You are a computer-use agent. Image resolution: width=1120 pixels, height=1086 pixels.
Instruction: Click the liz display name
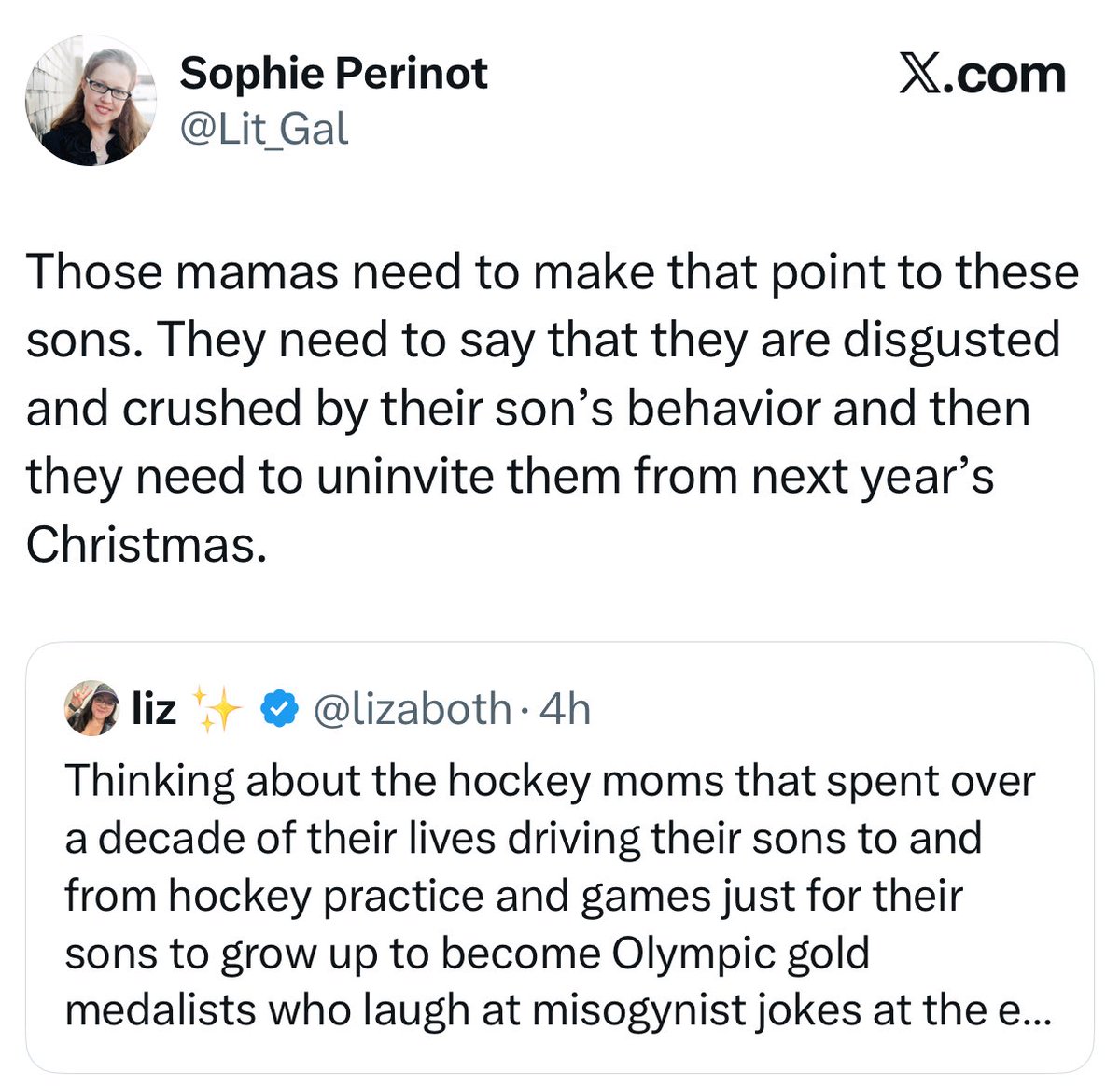[x=154, y=709]
